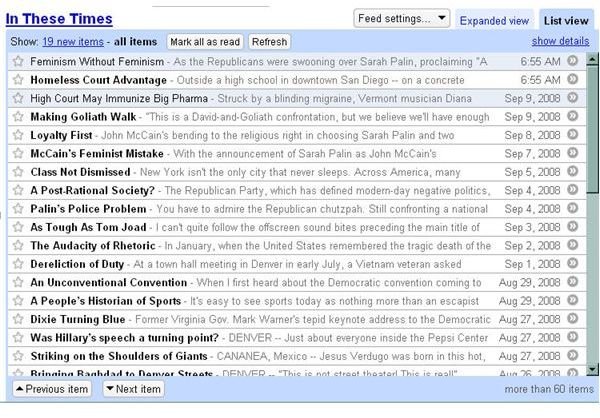Star McCain's Feminist Mistake item
The height and width of the screenshot is (418, 600).
[18, 153]
